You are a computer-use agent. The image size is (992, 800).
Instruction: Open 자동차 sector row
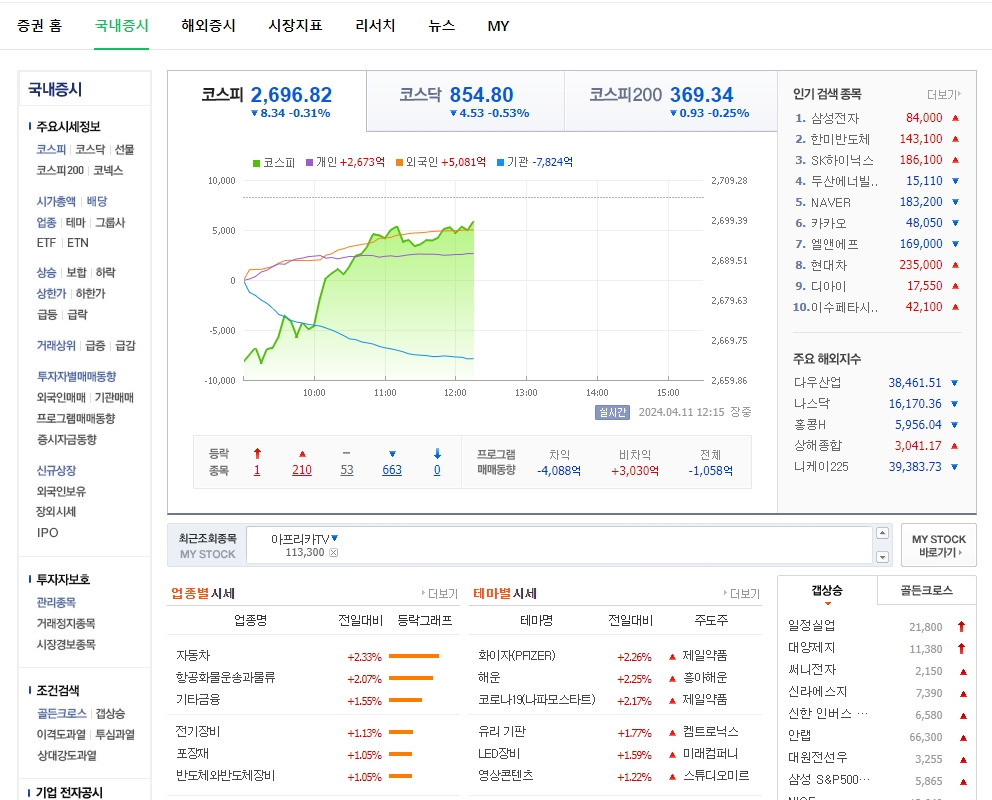193,656
